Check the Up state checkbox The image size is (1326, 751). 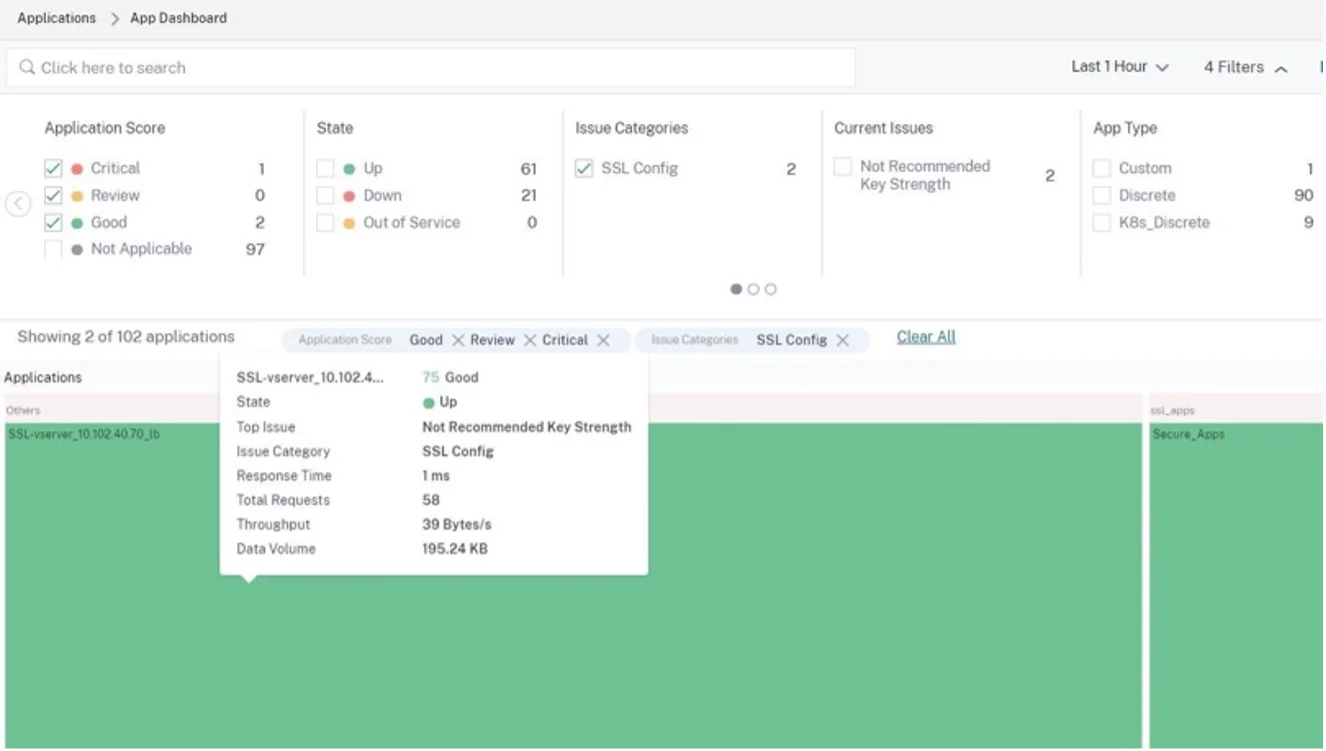325,168
